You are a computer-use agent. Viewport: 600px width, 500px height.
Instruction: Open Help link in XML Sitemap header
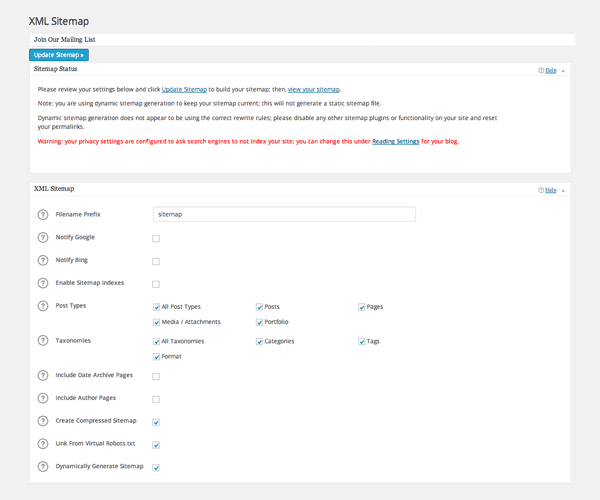[551, 190]
